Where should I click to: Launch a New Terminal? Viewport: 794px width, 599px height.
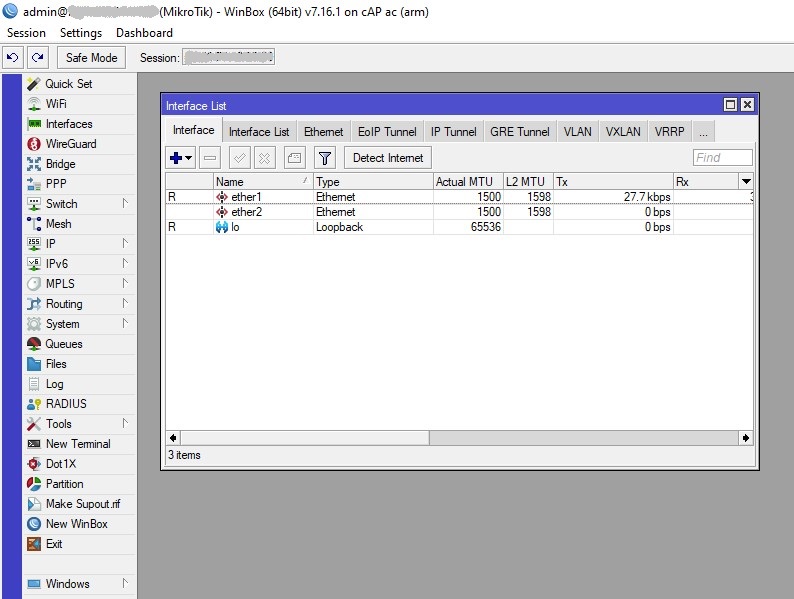click(80, 444)
